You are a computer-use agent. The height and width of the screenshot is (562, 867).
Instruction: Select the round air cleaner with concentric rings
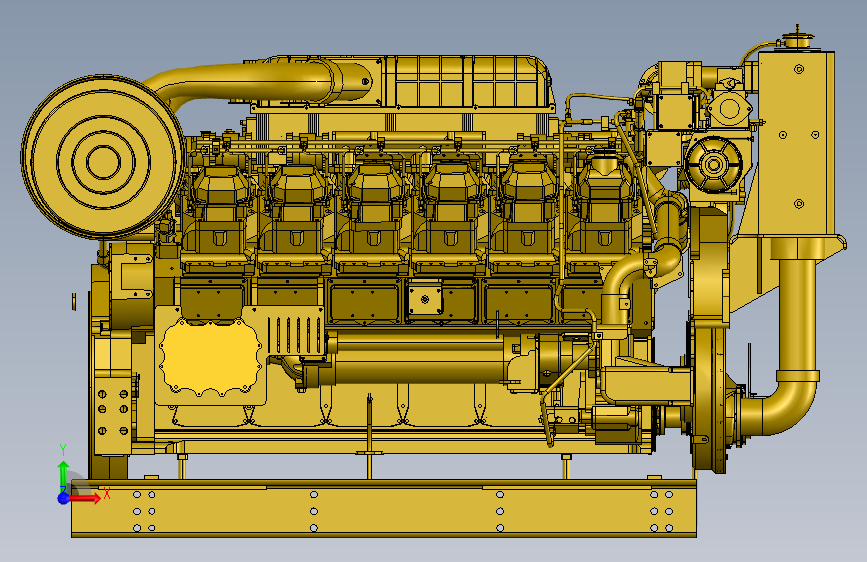pos(103,158)
